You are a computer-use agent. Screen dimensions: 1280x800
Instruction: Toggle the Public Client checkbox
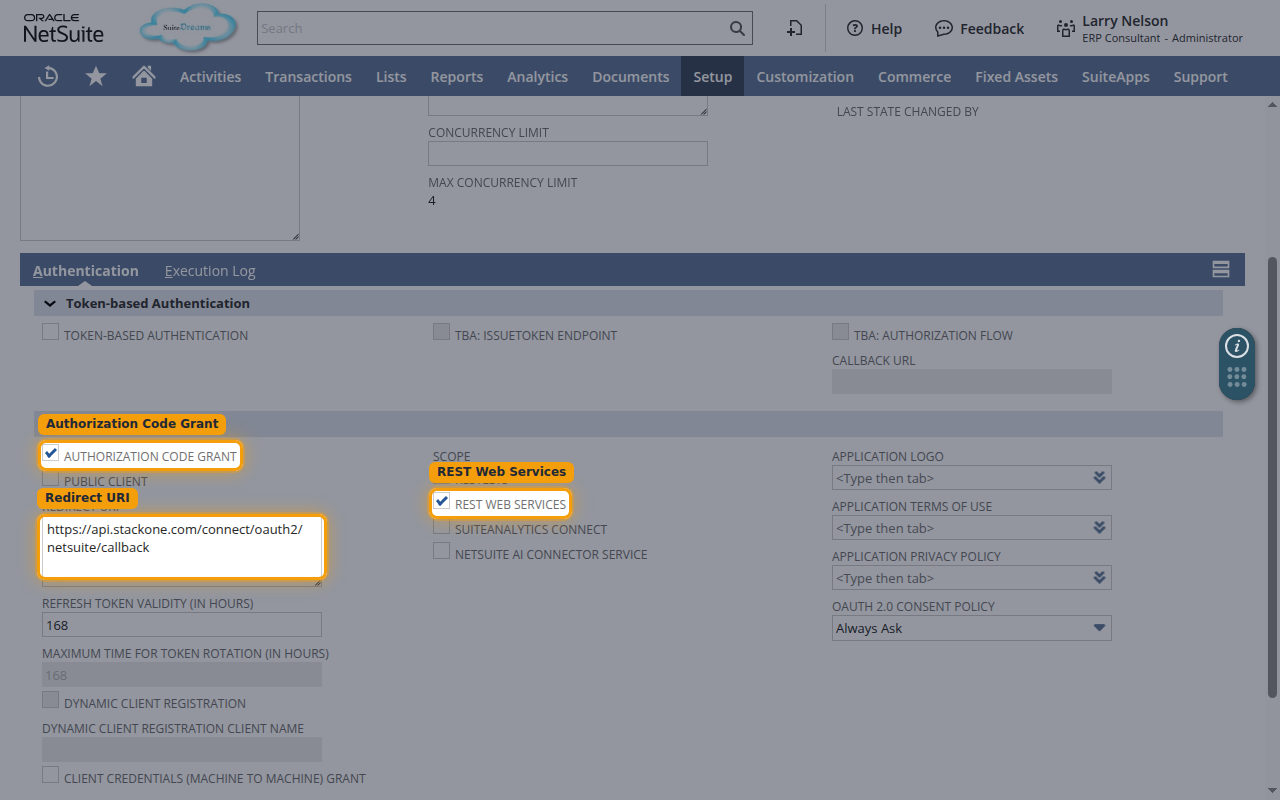click(x=50, y=479)
